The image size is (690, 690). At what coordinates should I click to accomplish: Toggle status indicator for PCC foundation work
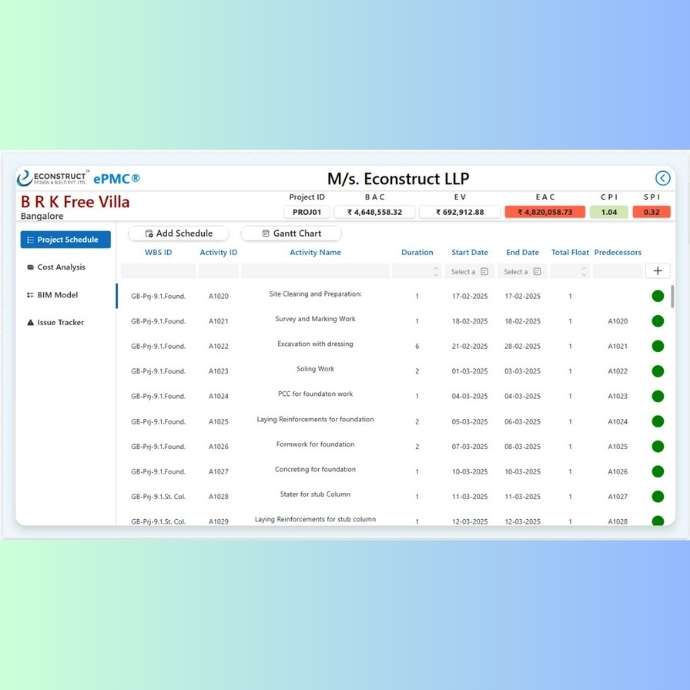[x=658, y=396]
